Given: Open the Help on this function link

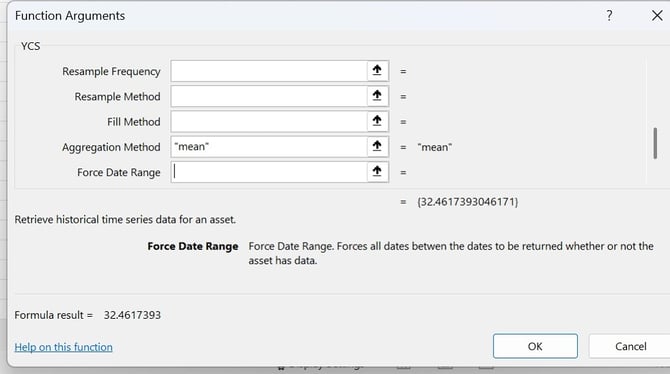Looking at the screenshot, I should point(64,347).
